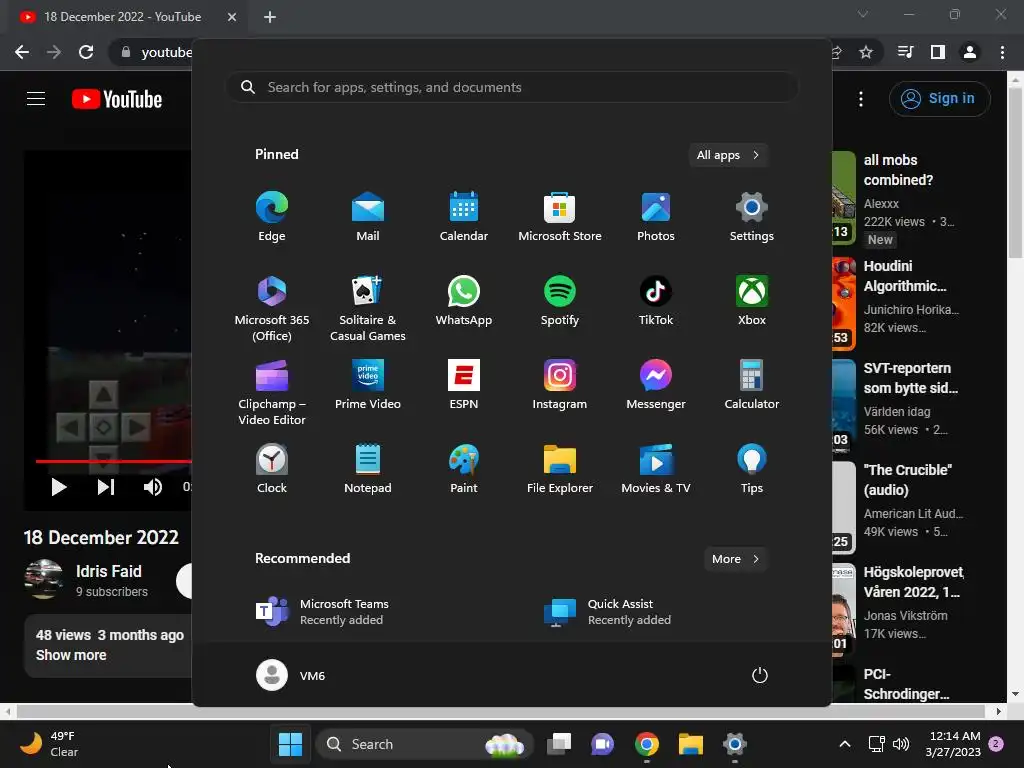Launch Spotify
Screen dimensions: 1024x768
560,301
